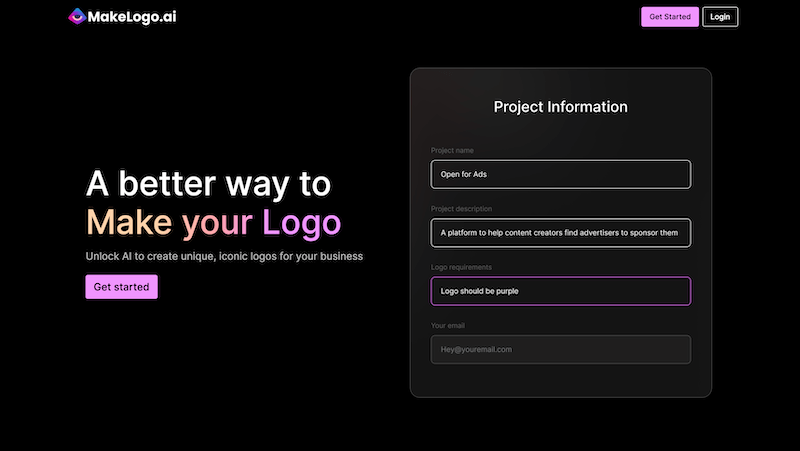Click into the Project description field

(x=560, y=233)
